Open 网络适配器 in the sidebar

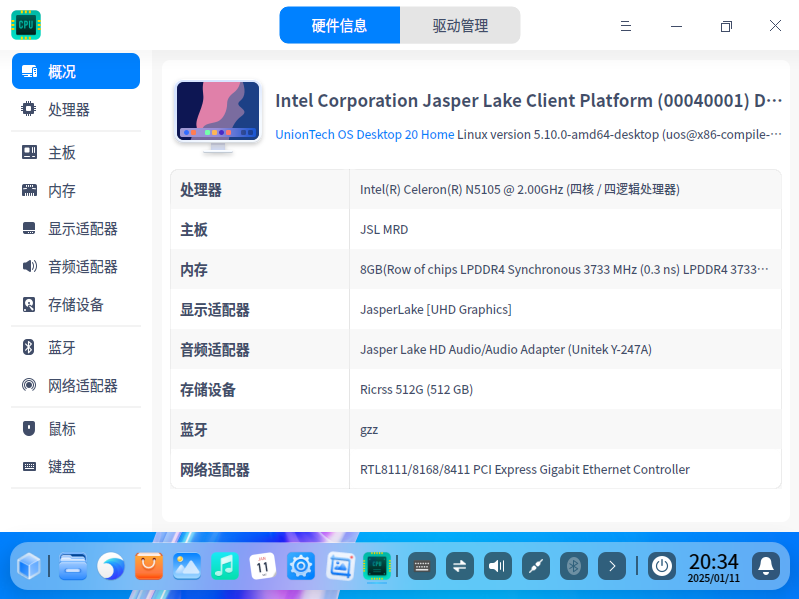[76, 386]
